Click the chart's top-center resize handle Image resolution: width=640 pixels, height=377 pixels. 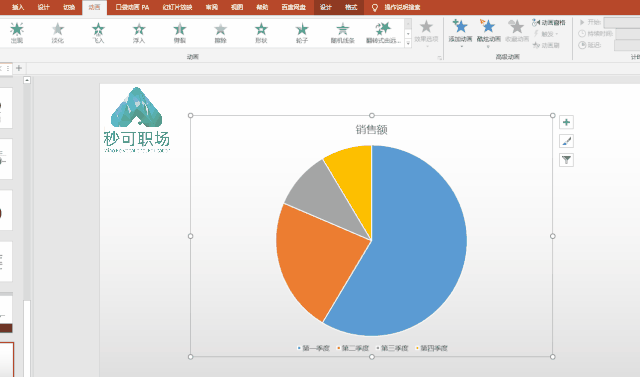(371, 115)
